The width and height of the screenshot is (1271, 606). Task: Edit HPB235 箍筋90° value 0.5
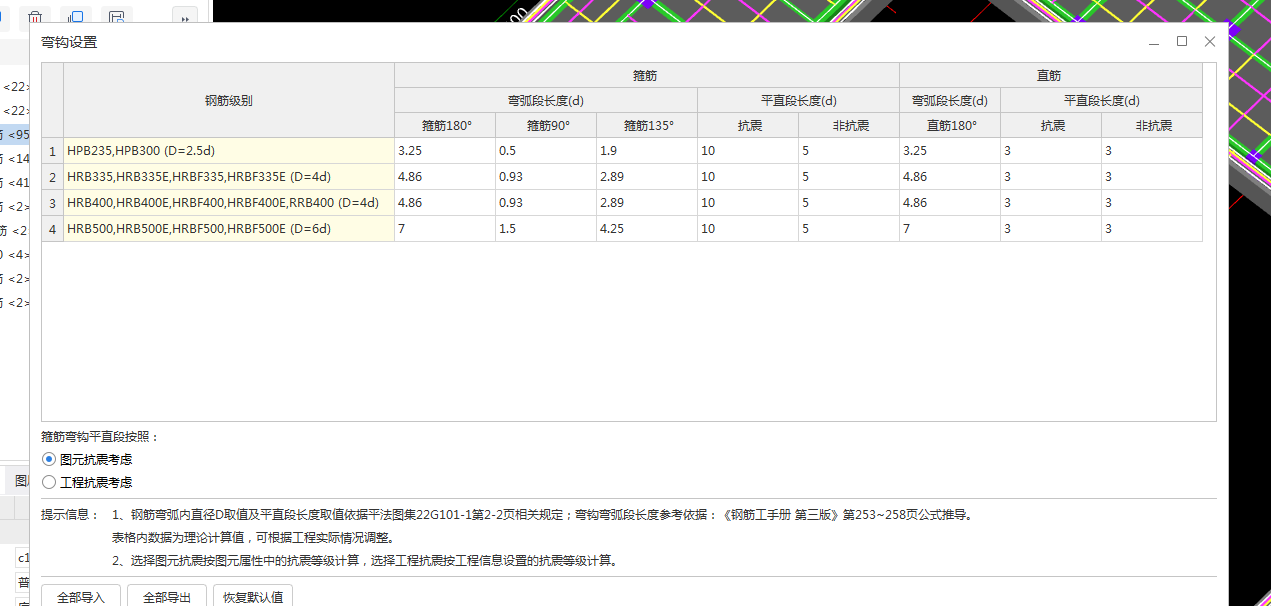coord(546,151)
